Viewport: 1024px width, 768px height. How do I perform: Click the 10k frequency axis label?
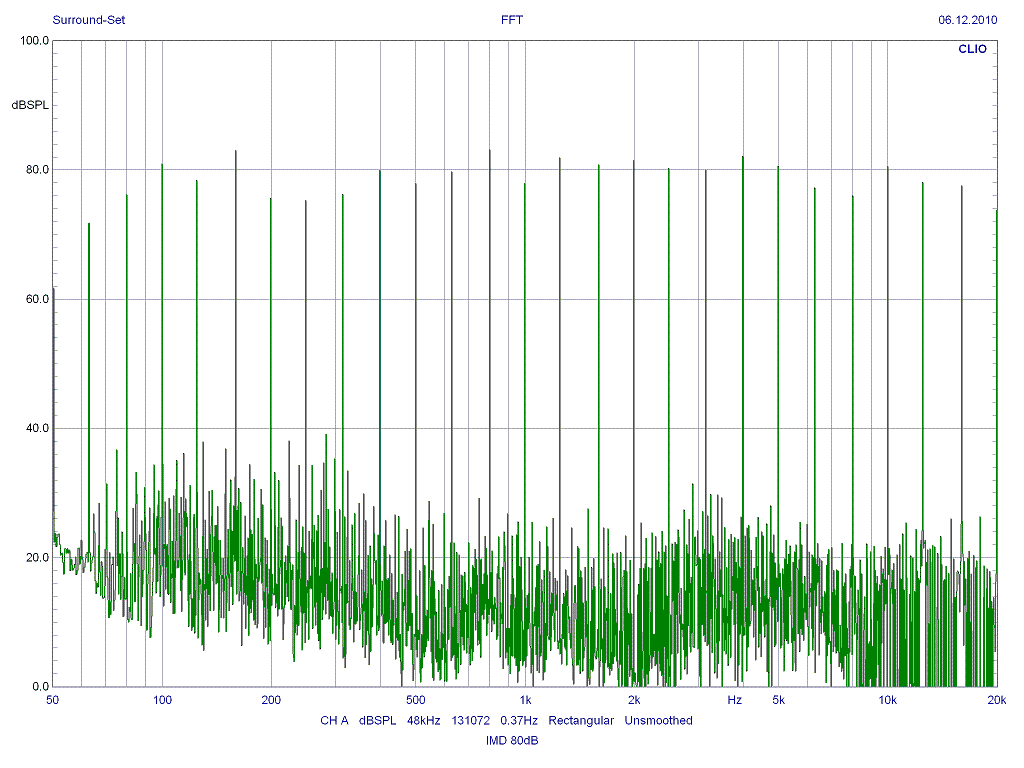(x=887, y=700)
